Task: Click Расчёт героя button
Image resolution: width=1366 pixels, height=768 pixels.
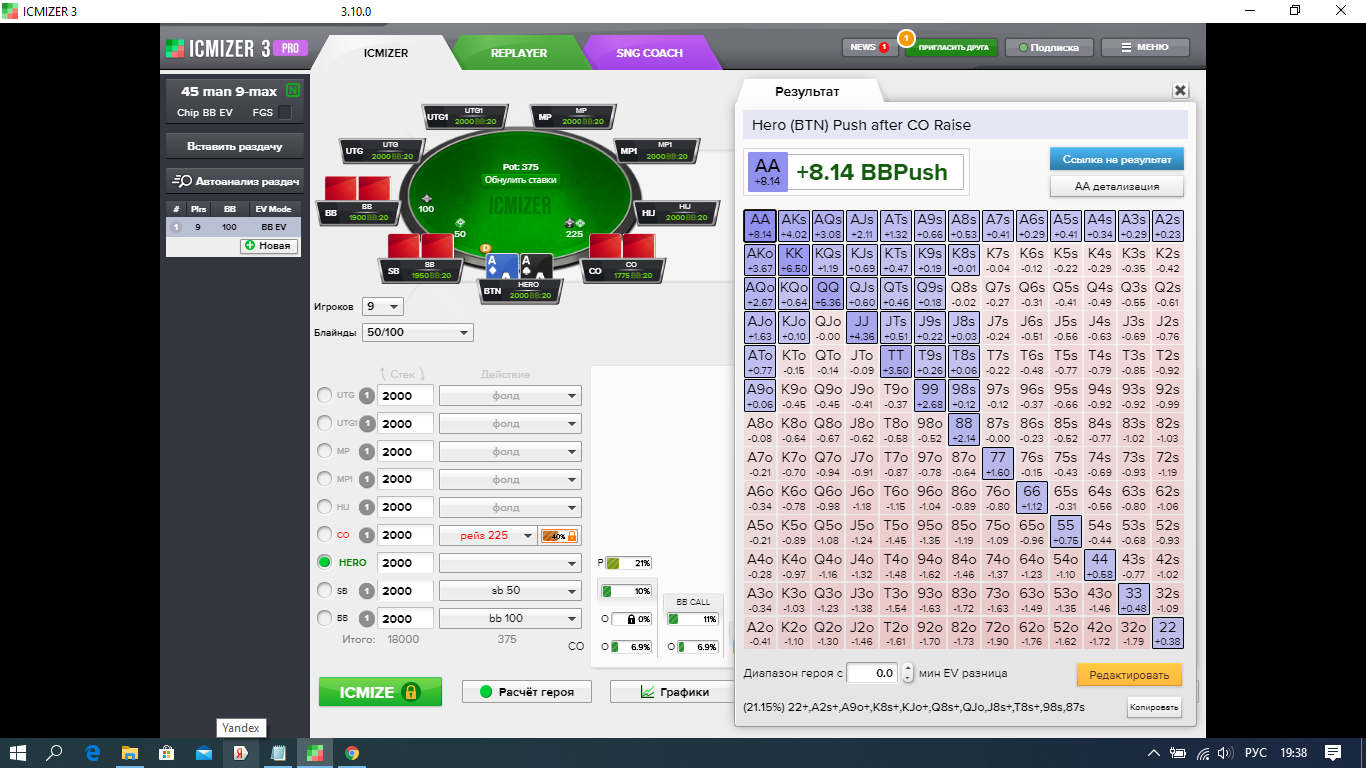Action: (526, 691)
